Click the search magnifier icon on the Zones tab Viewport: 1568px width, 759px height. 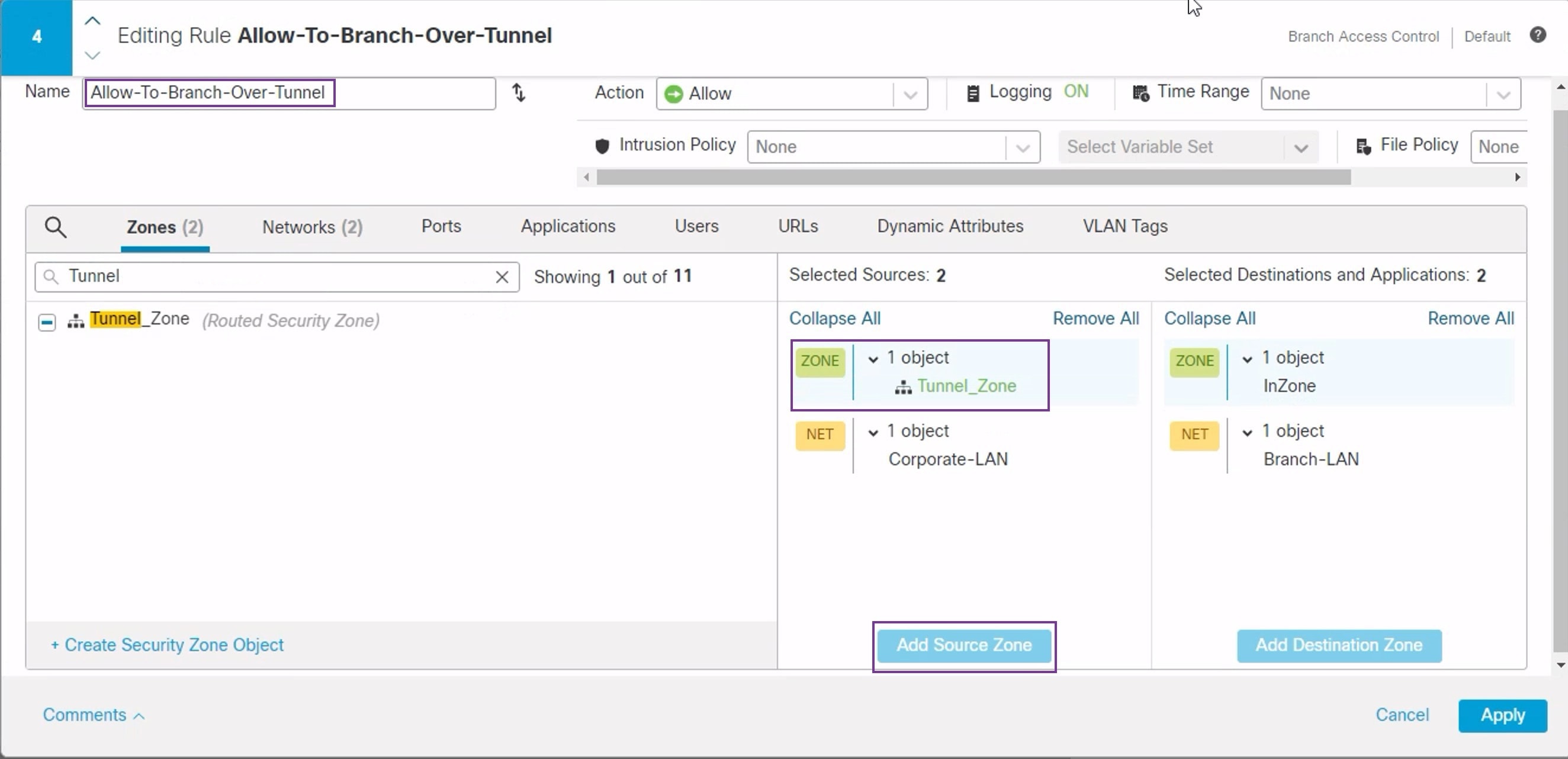coord(56,226)
